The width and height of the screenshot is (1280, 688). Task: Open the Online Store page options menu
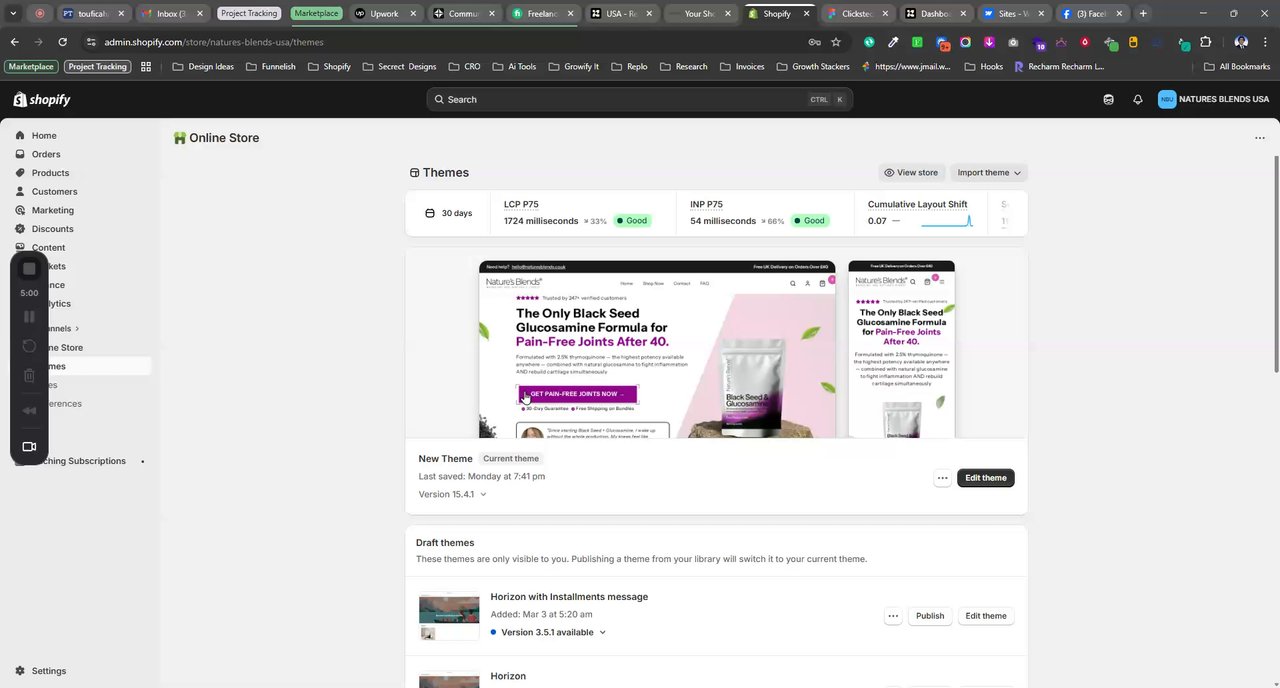1259,138
